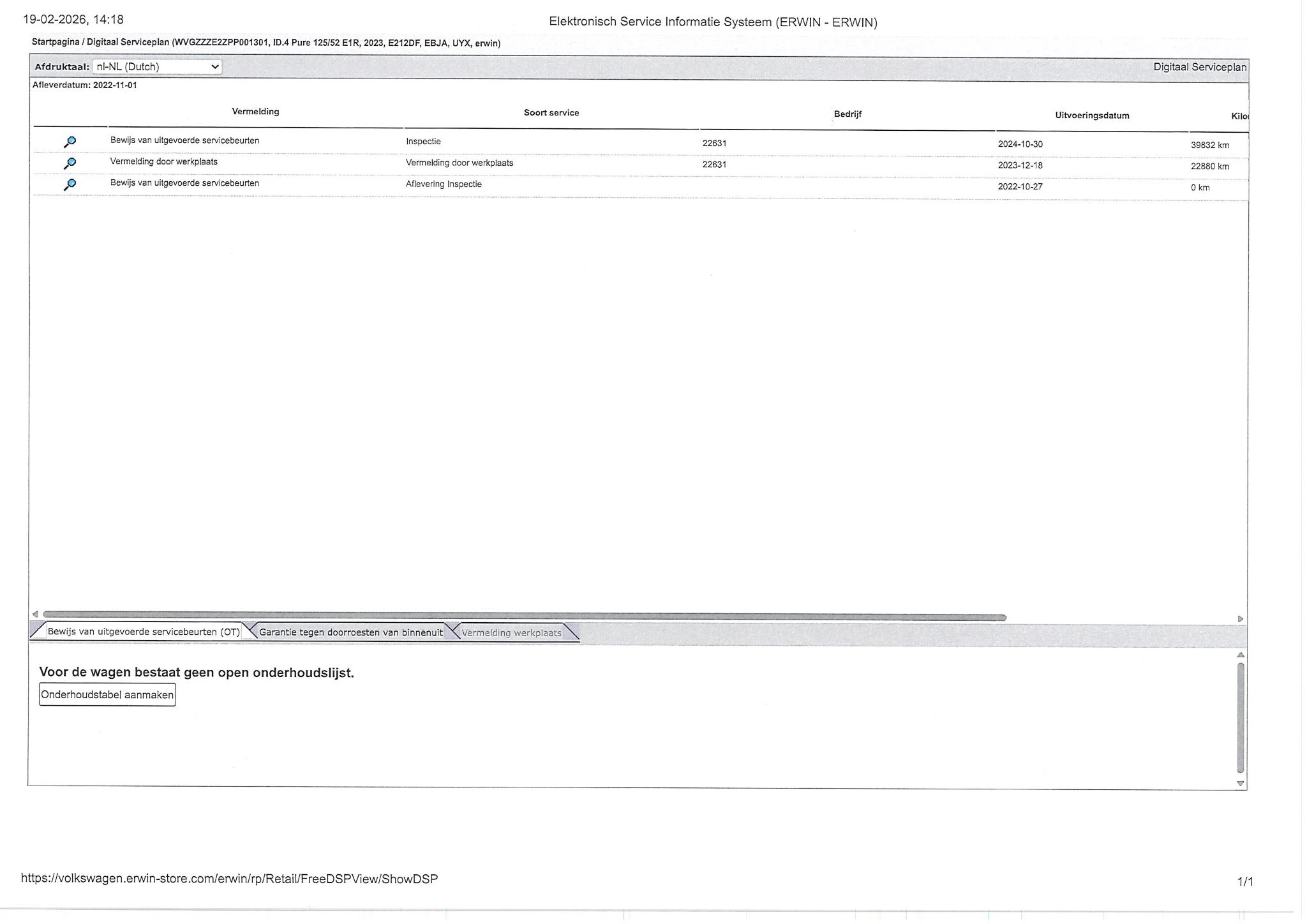Open details of 2024-10-30 Inspectie entry
1307x924 pixels.
[70, 142]
